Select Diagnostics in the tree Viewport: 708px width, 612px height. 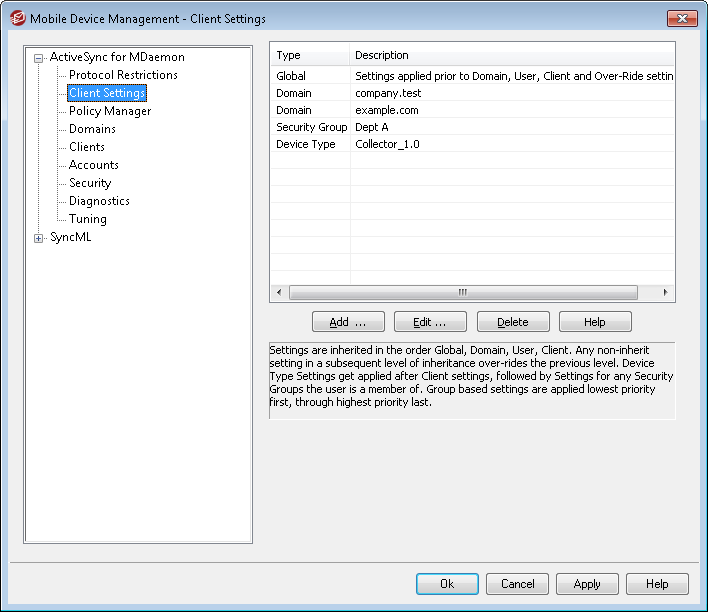click(x=99, y=201)
